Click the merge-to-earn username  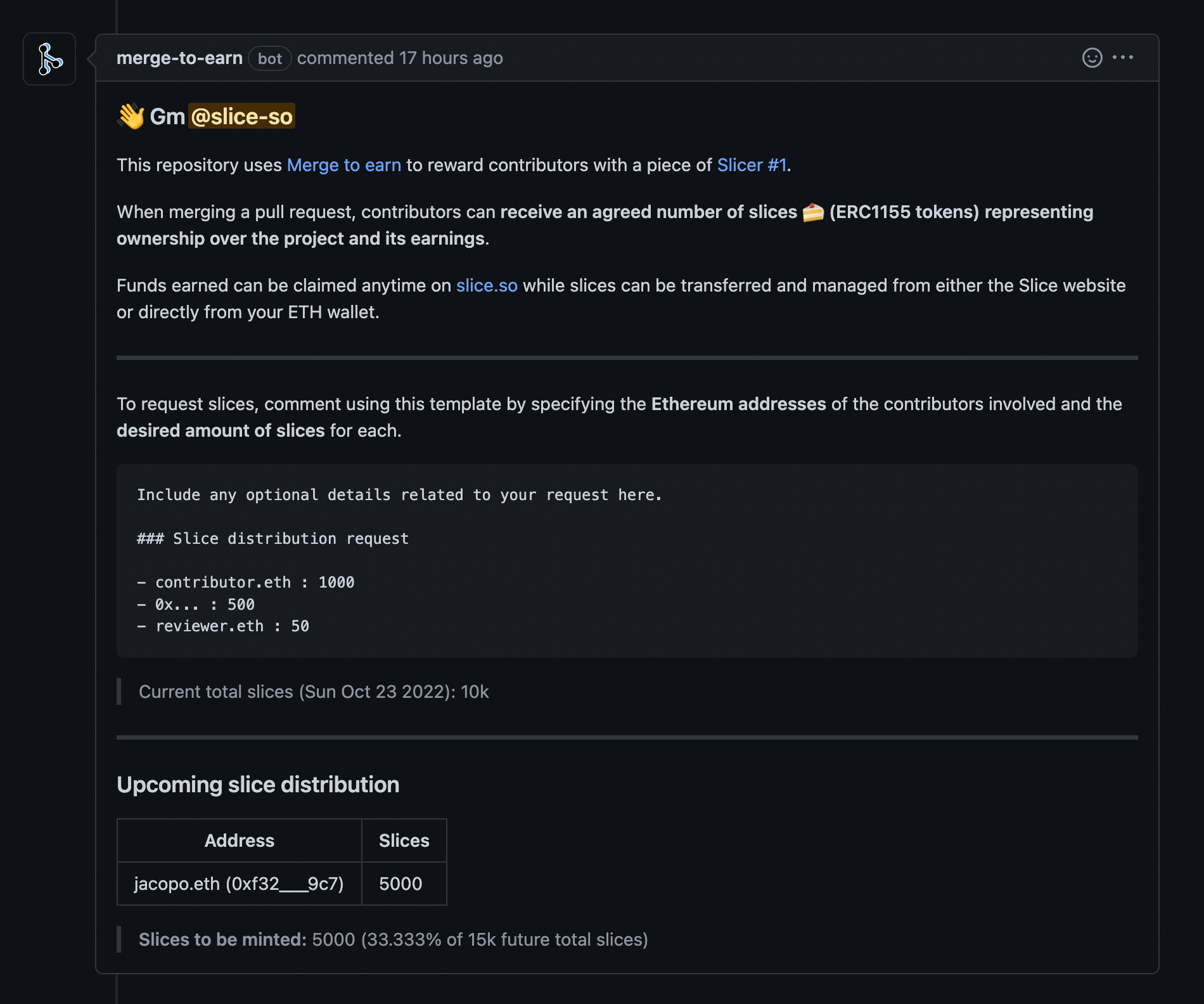click(179, 58)
